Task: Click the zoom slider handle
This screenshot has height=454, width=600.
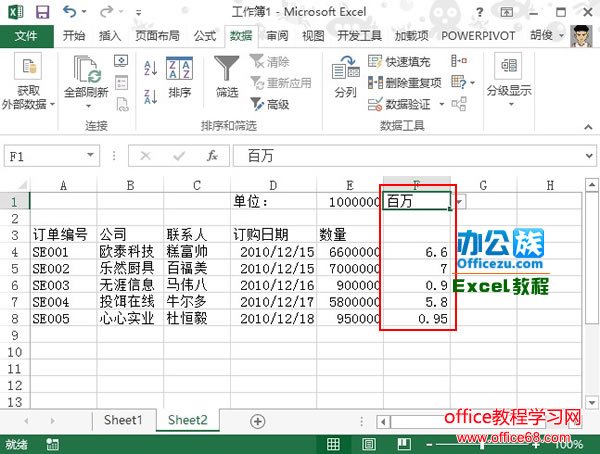Action: click(x=482, y=445)
